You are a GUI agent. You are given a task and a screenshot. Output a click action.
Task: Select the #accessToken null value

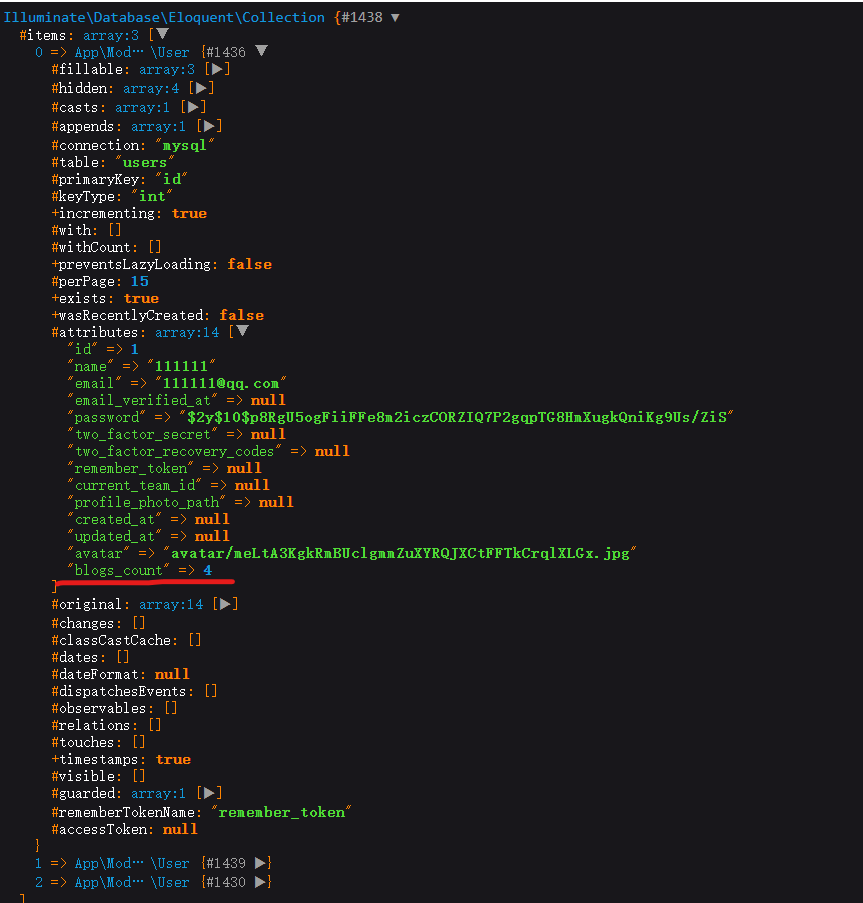pyautogui.click(x=180, y=829)
